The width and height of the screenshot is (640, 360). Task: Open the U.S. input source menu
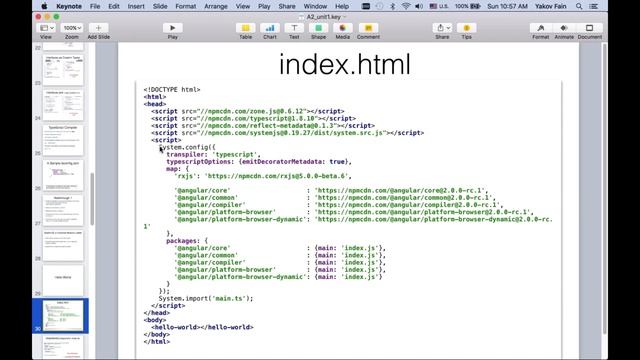coord(439,6)
